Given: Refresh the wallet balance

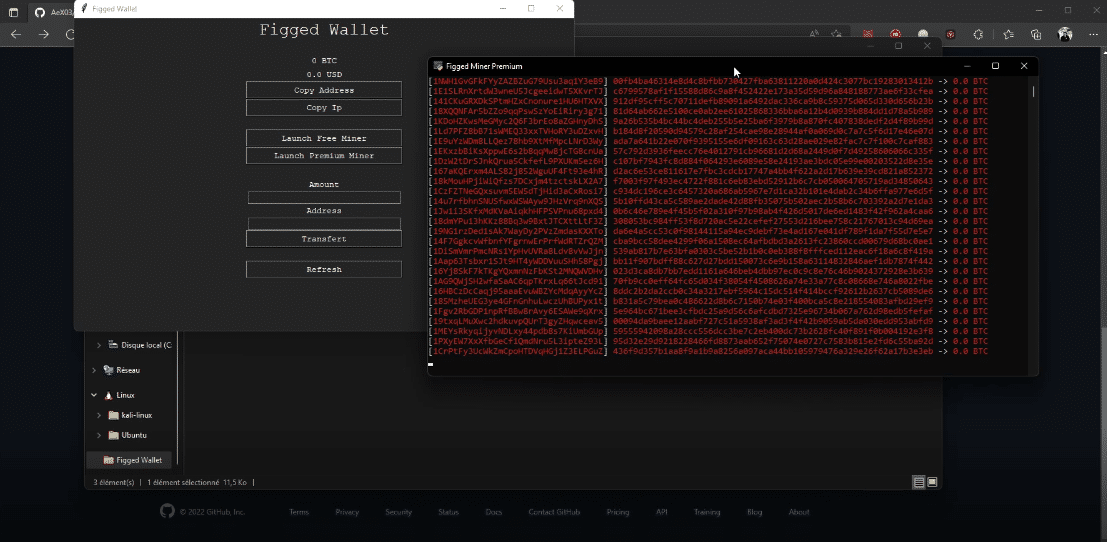Looking at the screenshot, I should point(323,270).
